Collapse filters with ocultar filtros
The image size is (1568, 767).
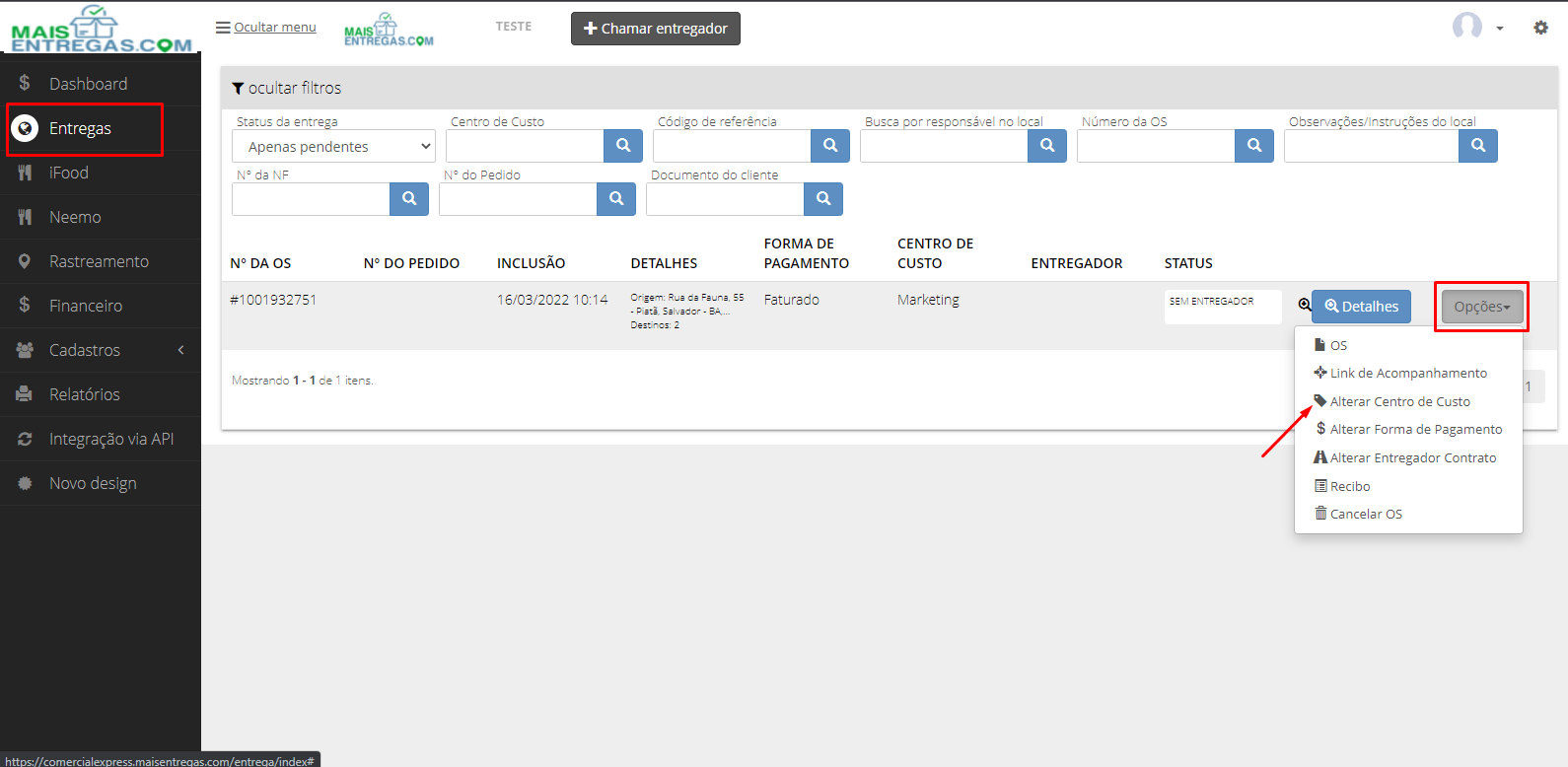(x=287, y=88)
